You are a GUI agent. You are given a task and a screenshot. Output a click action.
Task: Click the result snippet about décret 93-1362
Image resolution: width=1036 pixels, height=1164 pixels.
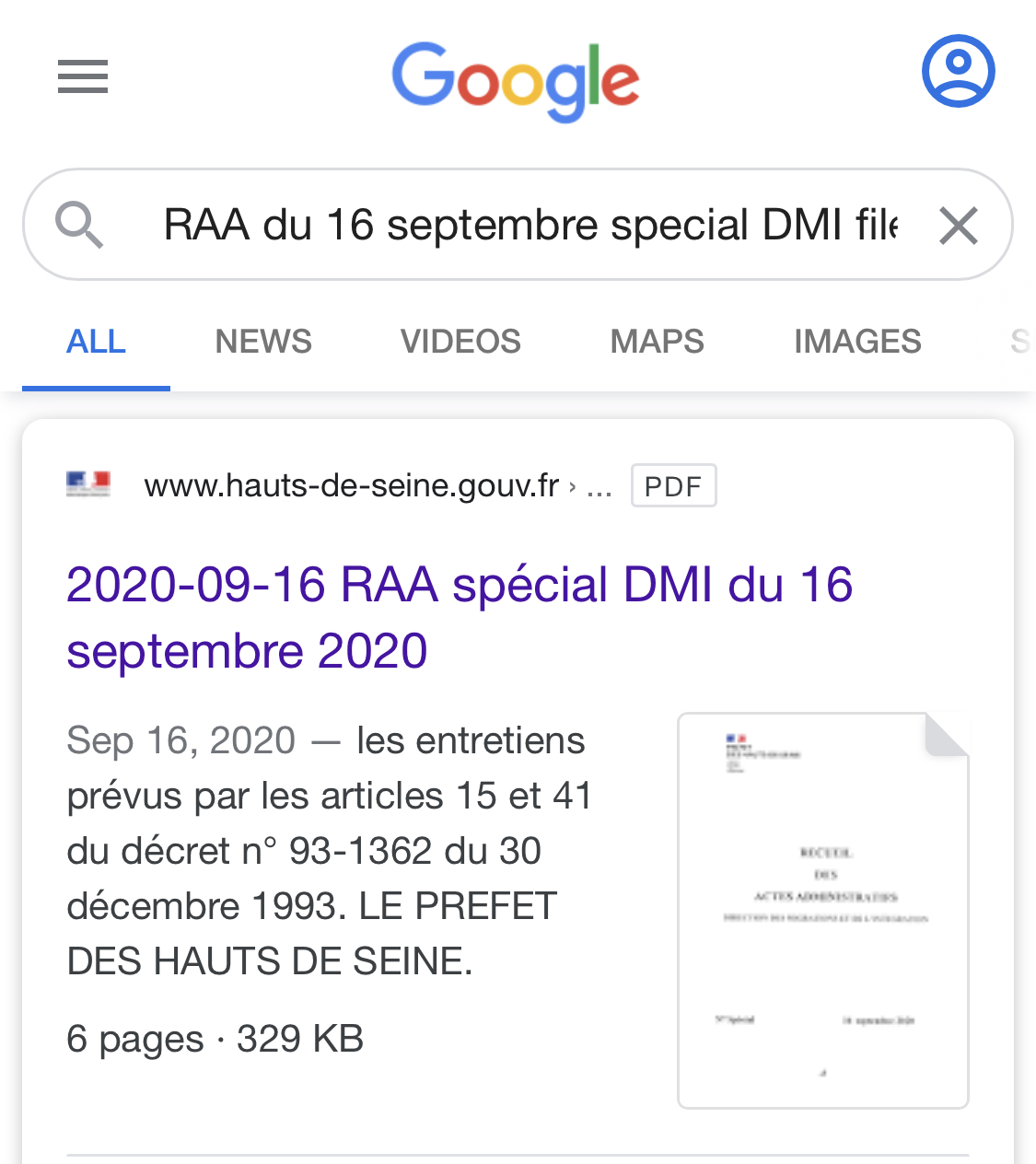pos(330,851)
